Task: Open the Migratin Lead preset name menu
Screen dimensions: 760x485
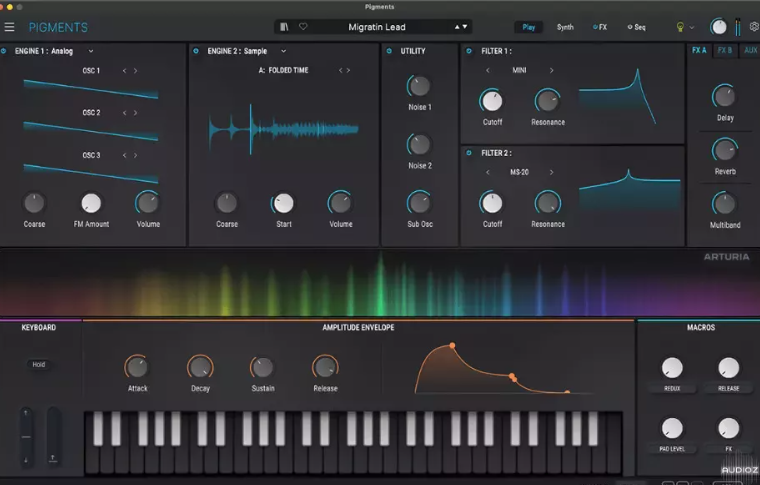Action: (x=377, y=27)
